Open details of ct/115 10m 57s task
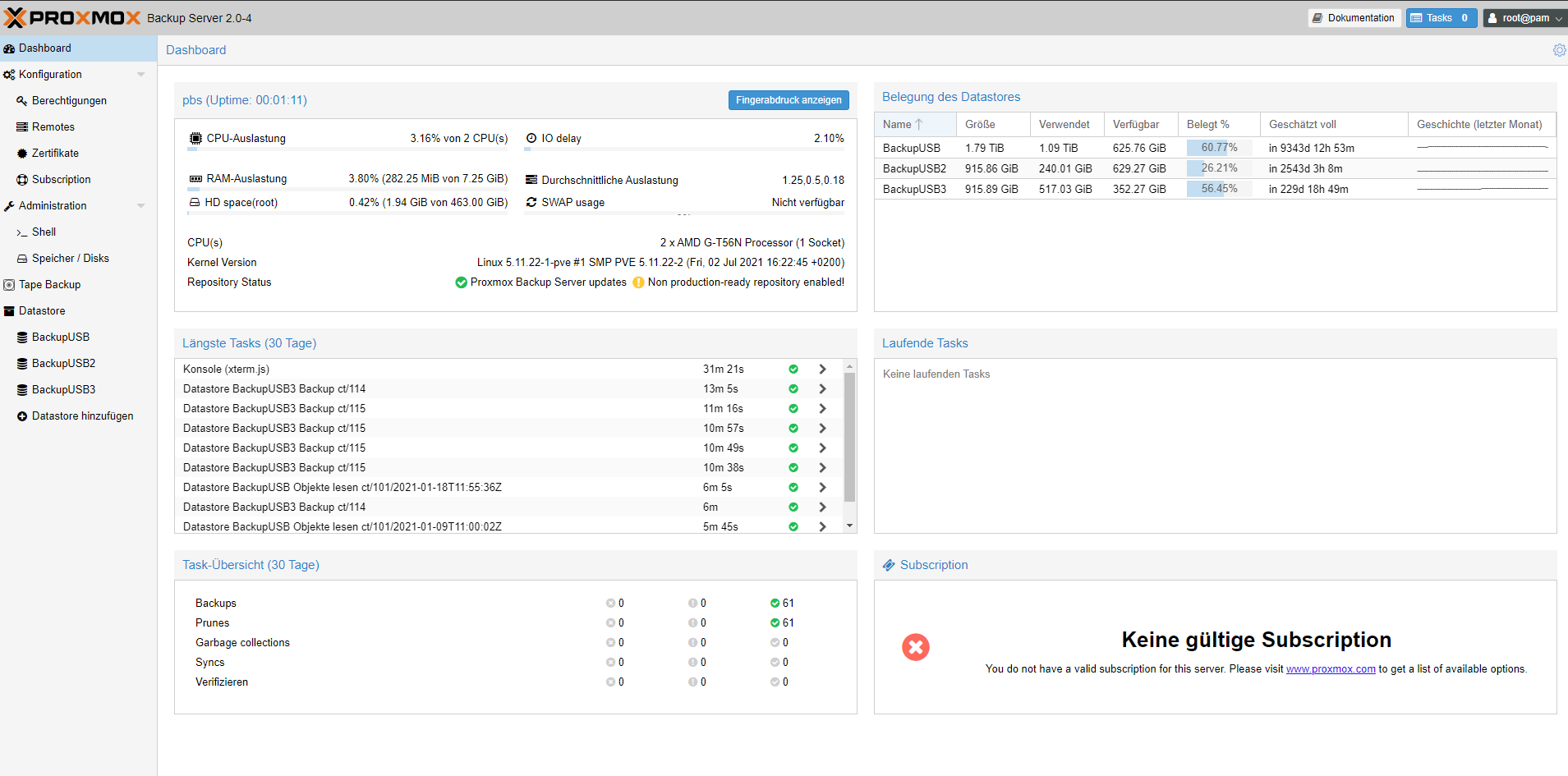 (822, 428)
